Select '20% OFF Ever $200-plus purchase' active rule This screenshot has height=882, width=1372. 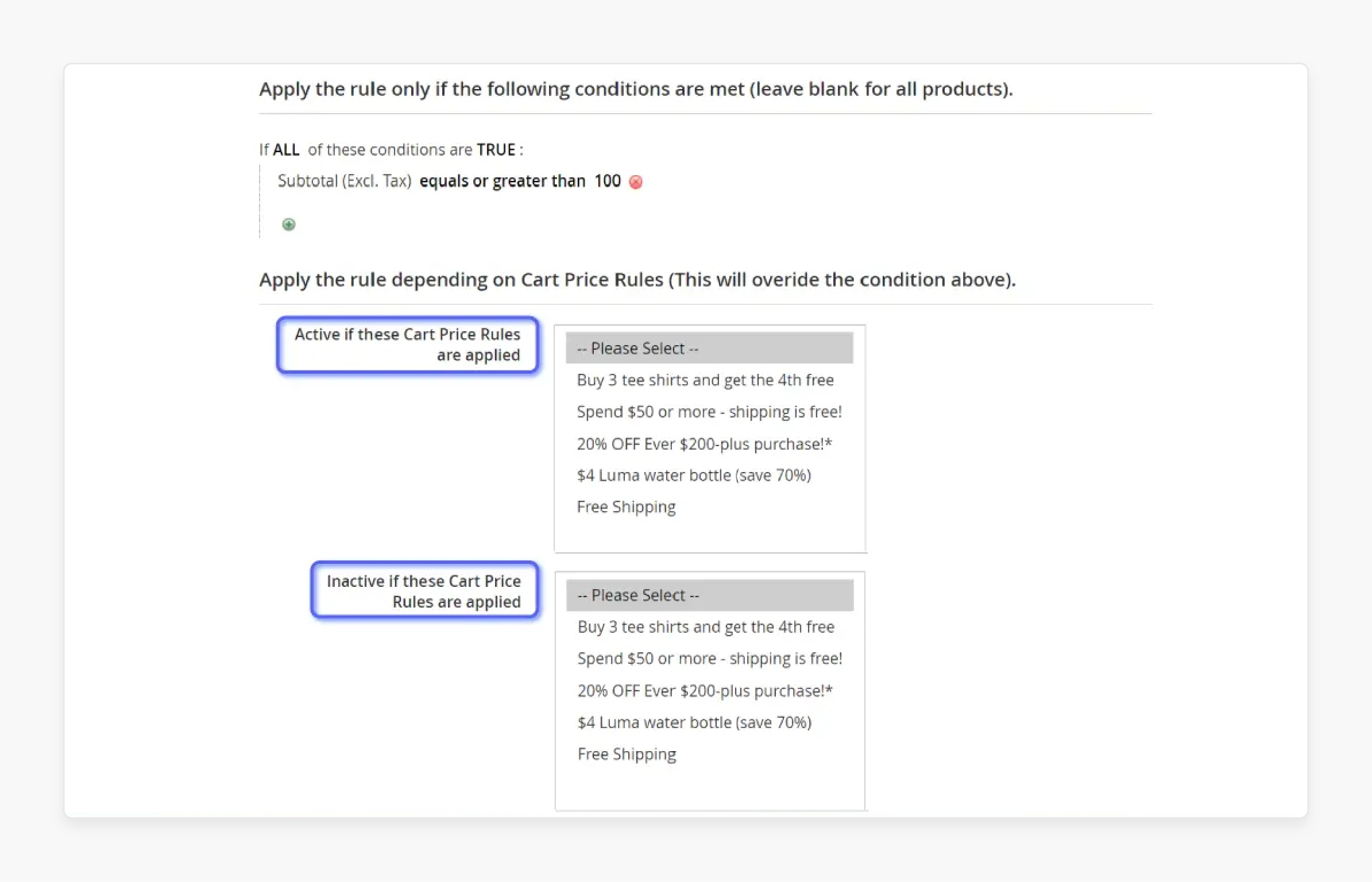(x=704, y=443)
